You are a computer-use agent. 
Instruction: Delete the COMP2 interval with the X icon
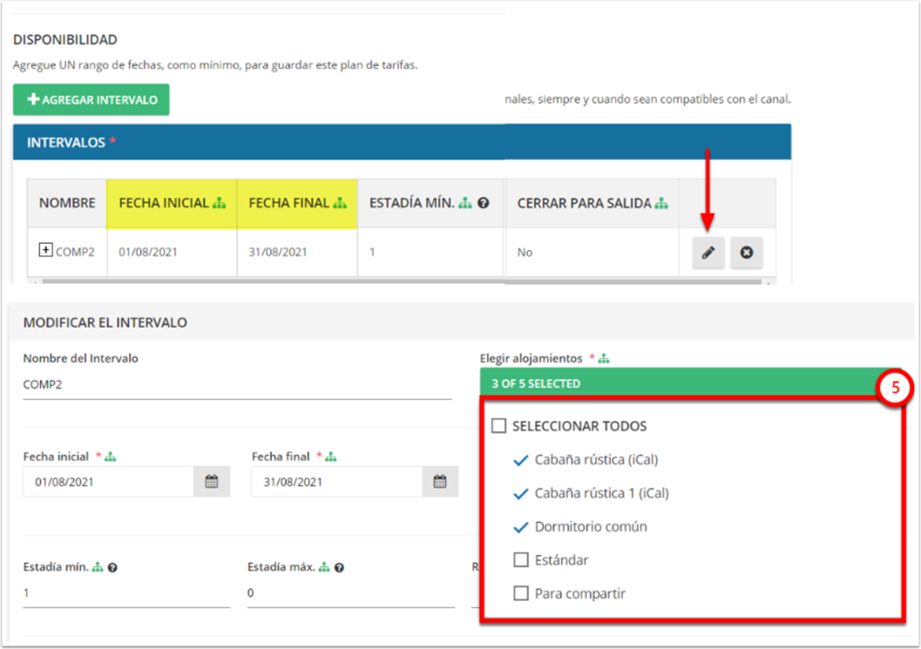pyautogui.click(x=746, y=253)
